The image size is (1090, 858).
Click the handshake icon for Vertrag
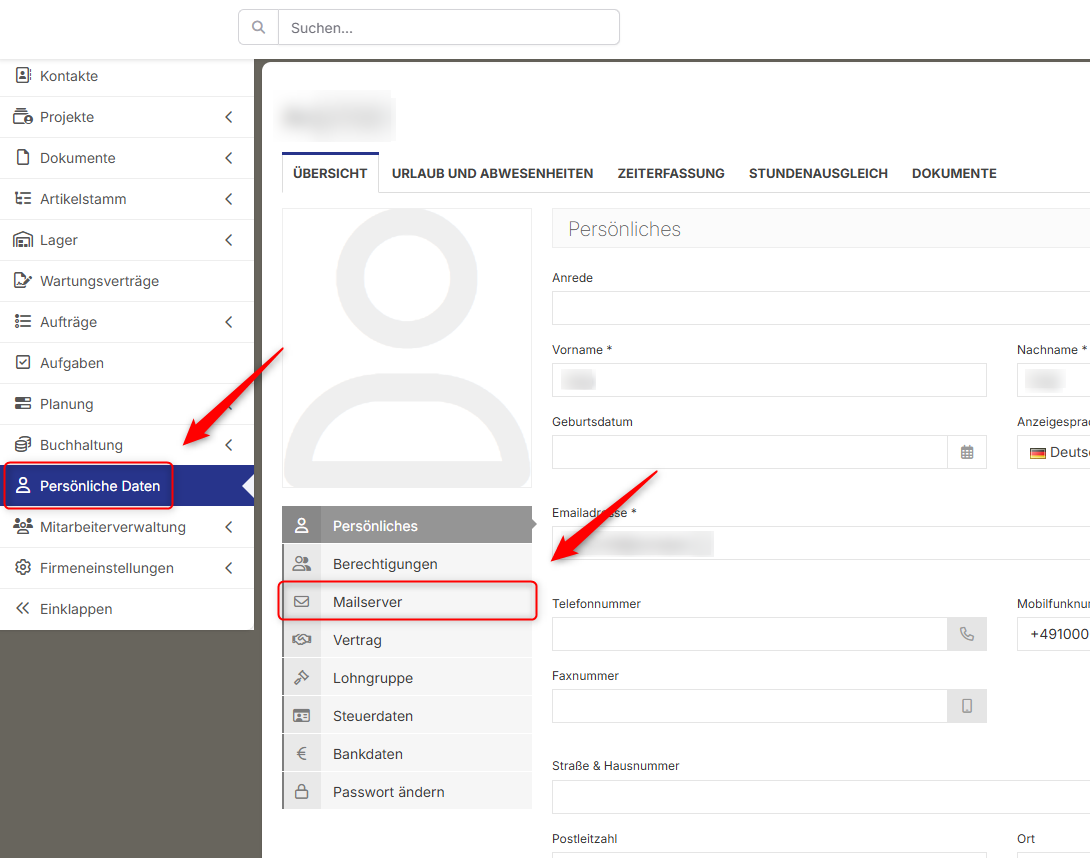point(301,640)
